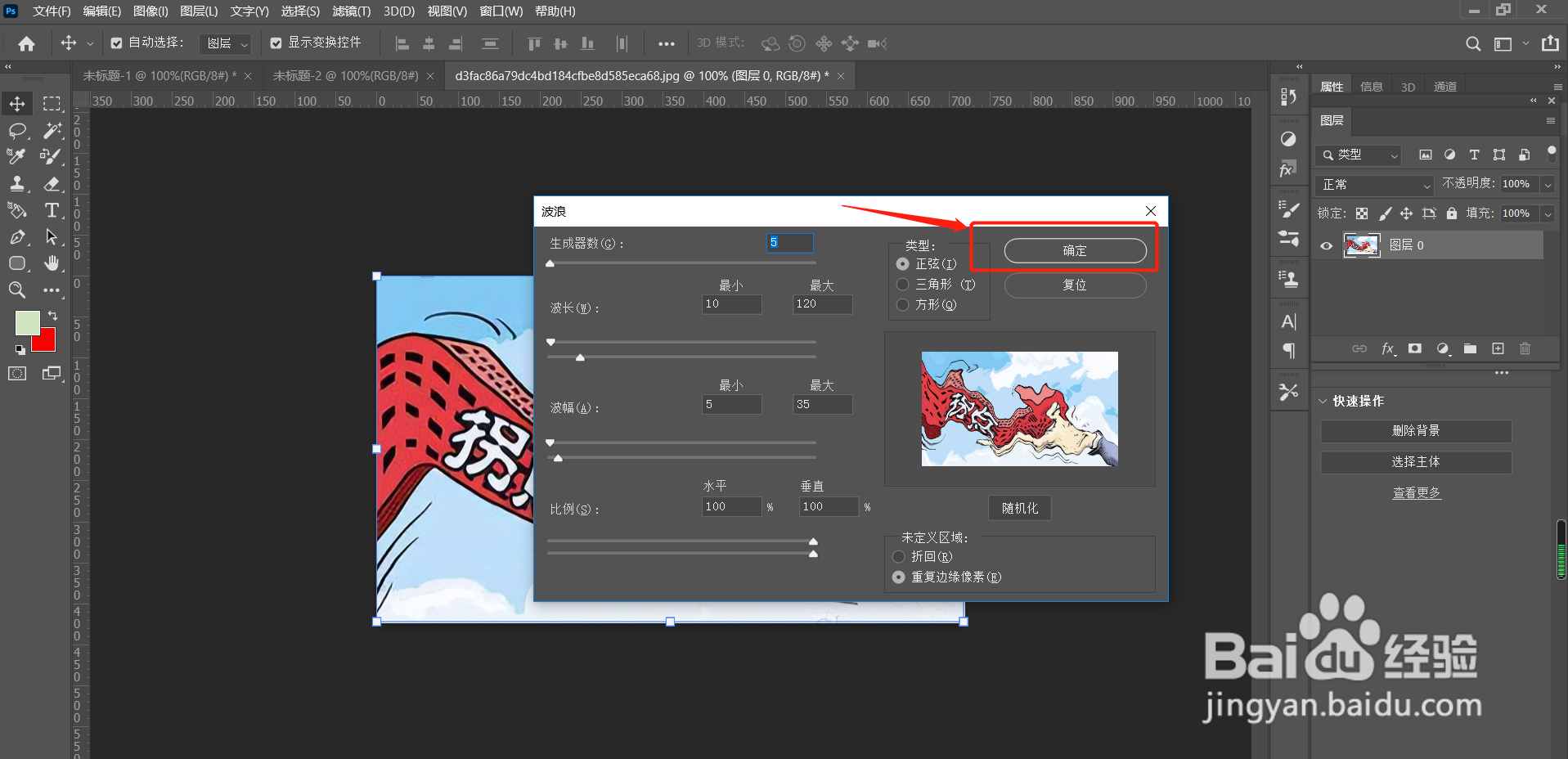Screen dimensions: 1568x759
Task: Select the 正弦 wave type radio
Action: click(x=902, y=264)
